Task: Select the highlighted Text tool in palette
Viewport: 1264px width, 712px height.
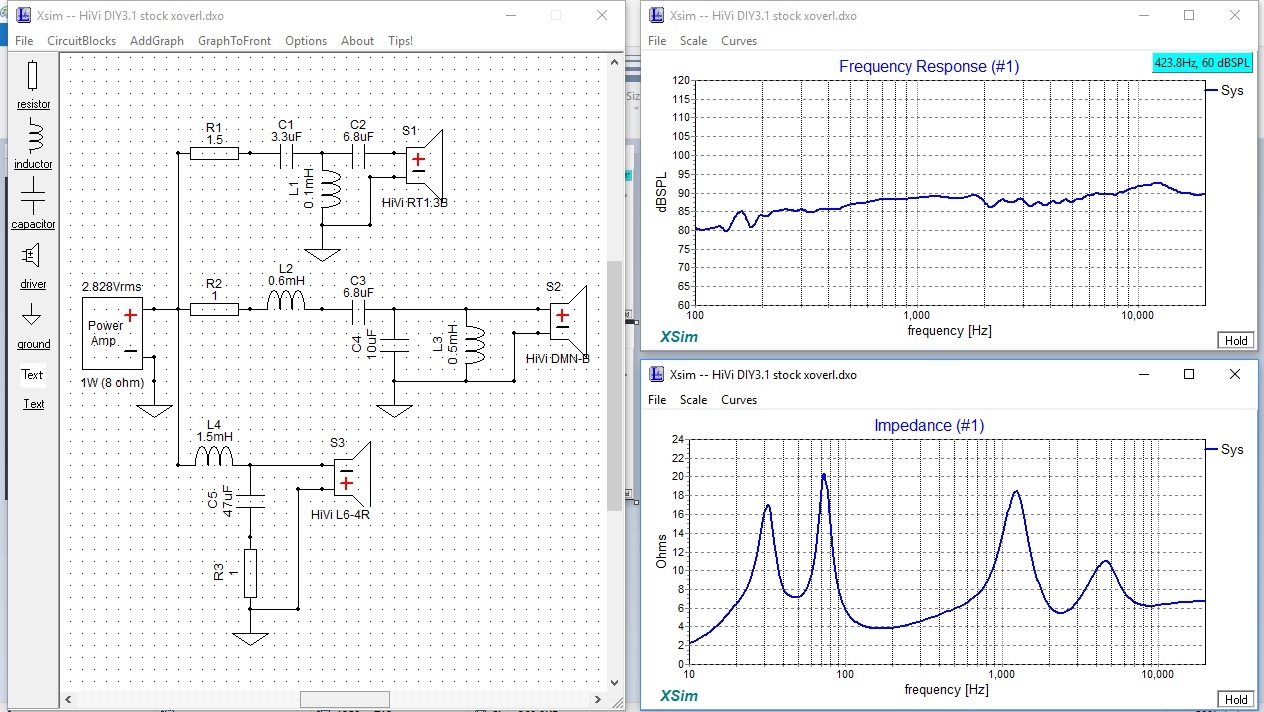Action: coord(33,375)
